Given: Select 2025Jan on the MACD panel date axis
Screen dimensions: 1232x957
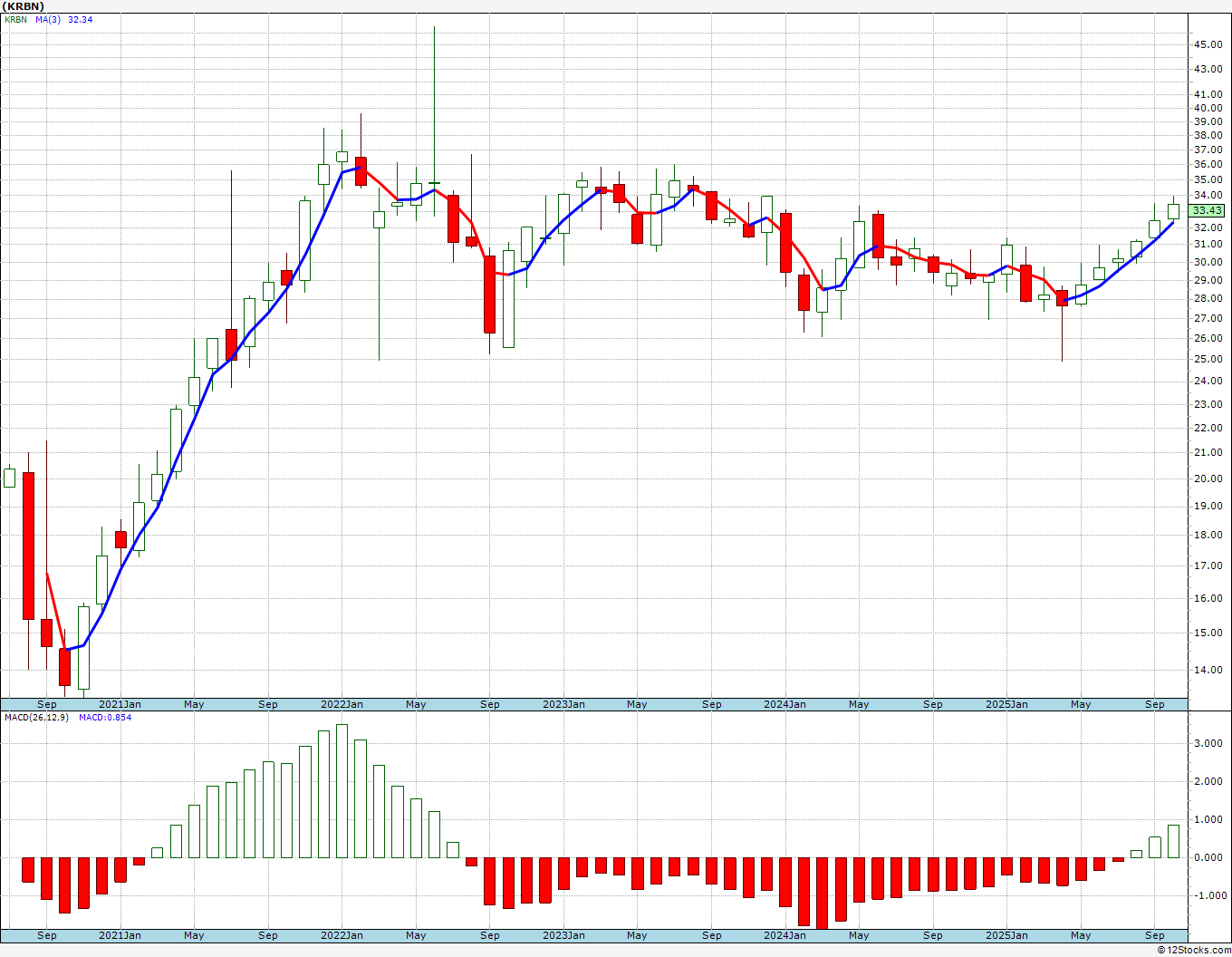Looking at the screenshot, I should pyautogui.click(x=1006, y=935).
